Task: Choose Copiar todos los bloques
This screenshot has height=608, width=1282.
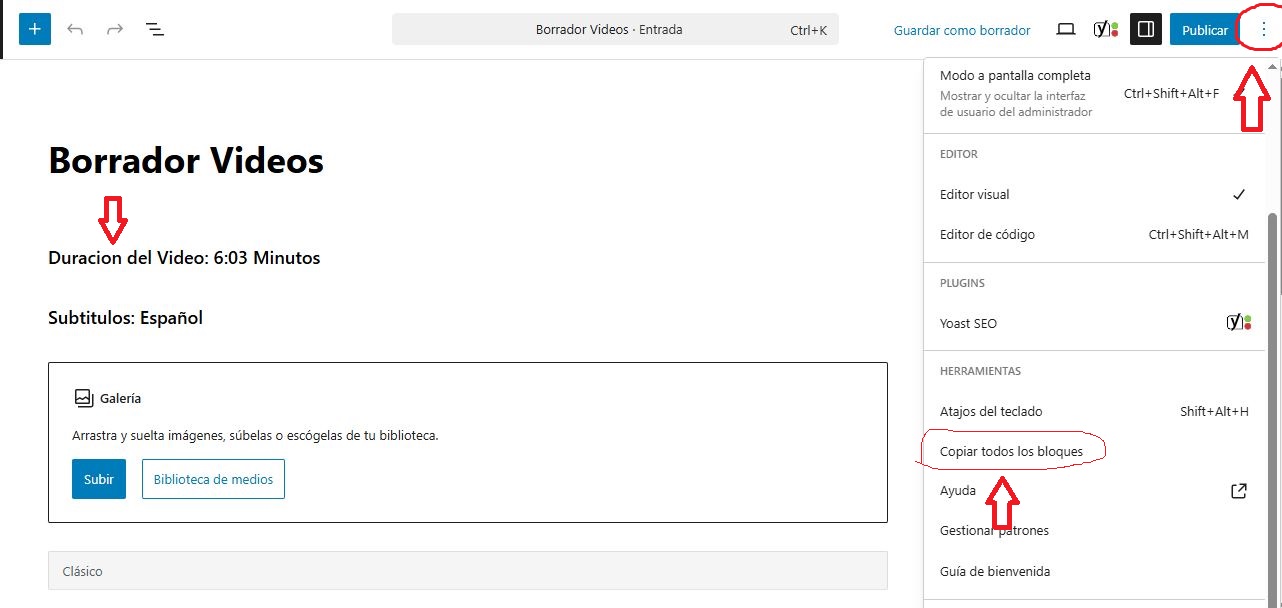Action: (x=1011, y=452)
